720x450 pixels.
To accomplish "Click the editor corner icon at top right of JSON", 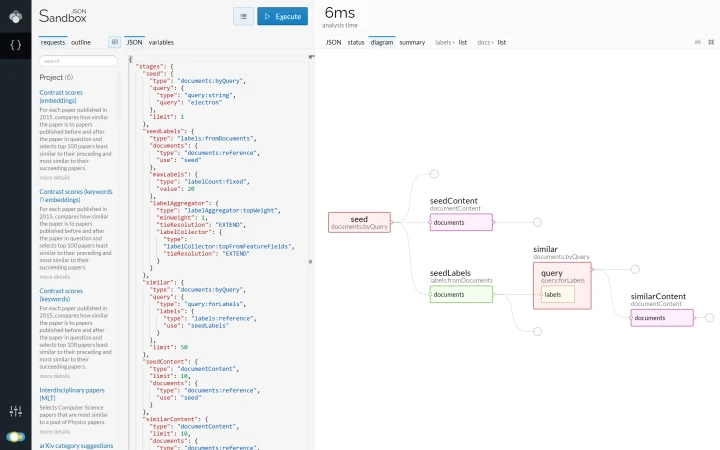I will (x=311, y=57).
